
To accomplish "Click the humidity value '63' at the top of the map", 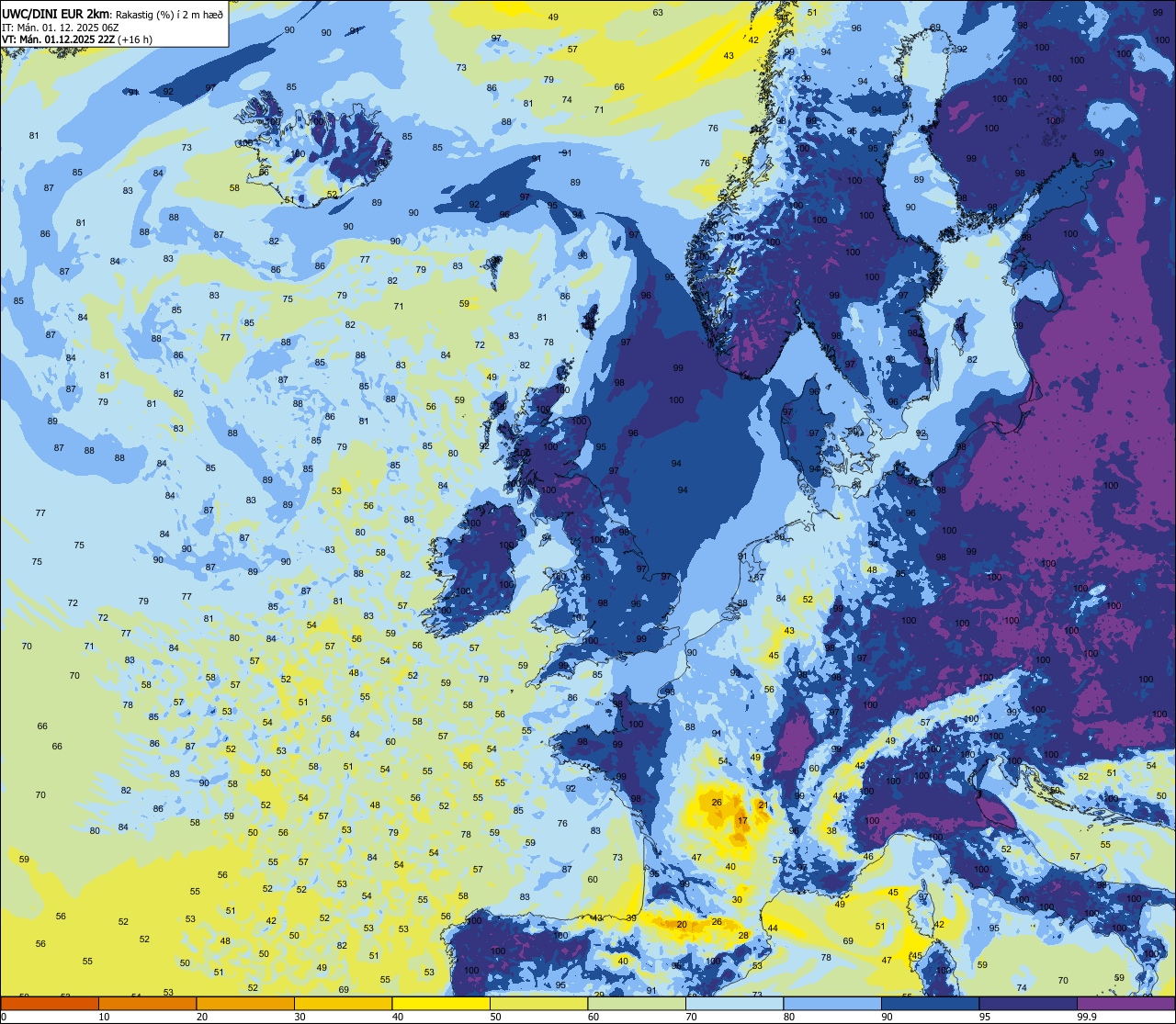I will [x=658, y=12].
